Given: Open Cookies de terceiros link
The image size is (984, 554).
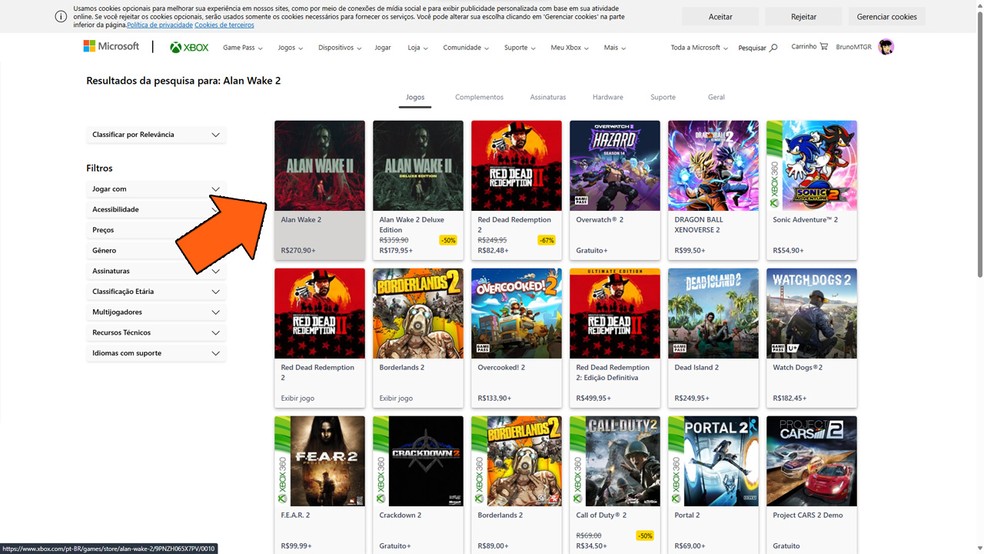Looking at the screenshot, I should click(x=224, y=25).
